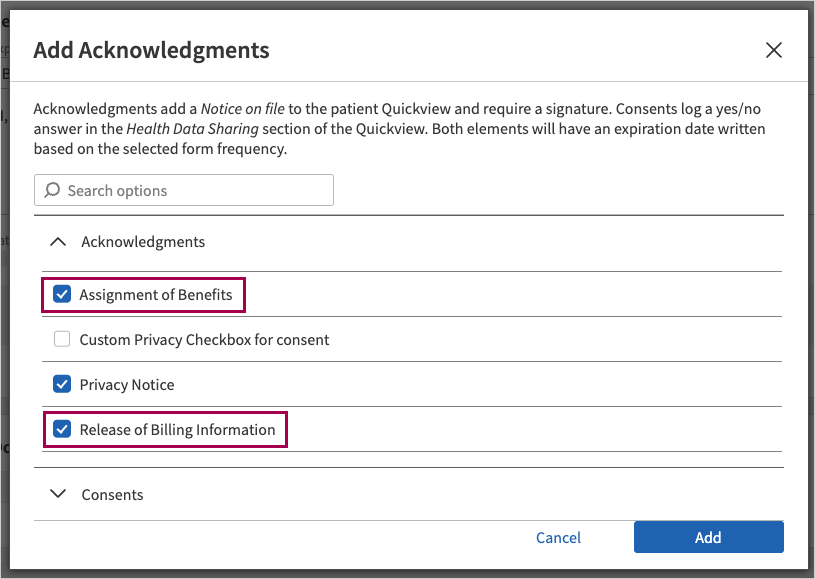Click the Assignment of Benefits label text
This screenshot has height=579, width=815.
pos(156,294)
